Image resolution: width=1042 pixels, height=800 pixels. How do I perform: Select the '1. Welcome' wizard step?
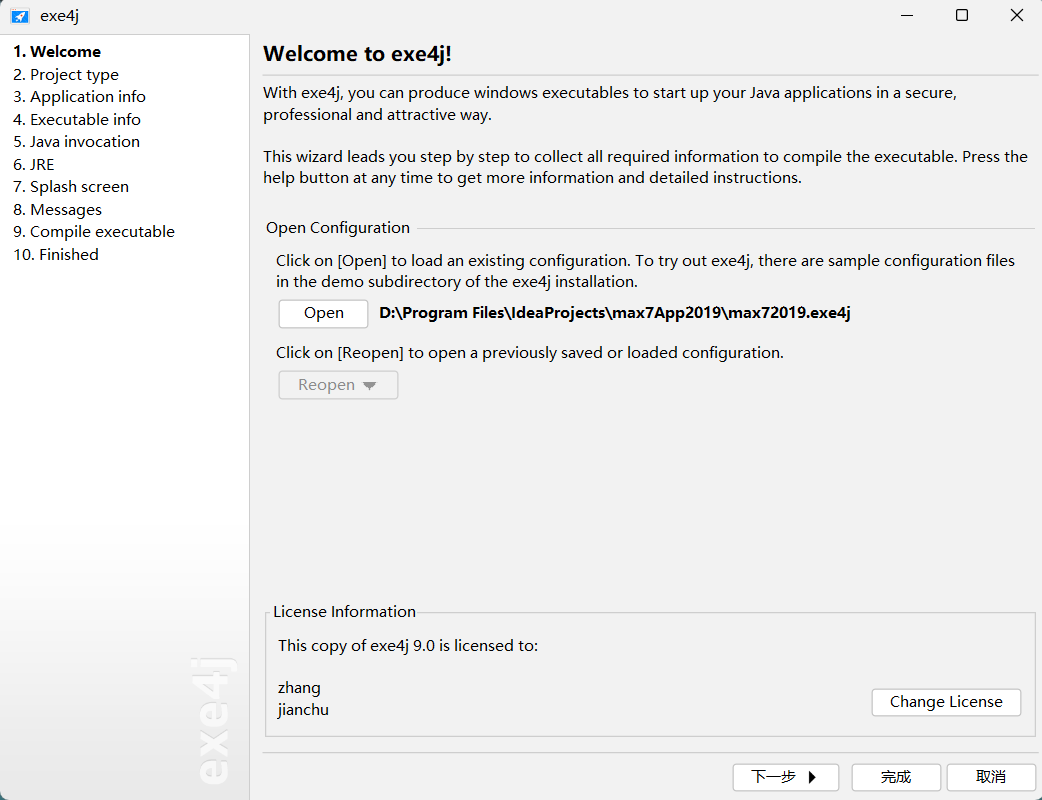(57, 52)
